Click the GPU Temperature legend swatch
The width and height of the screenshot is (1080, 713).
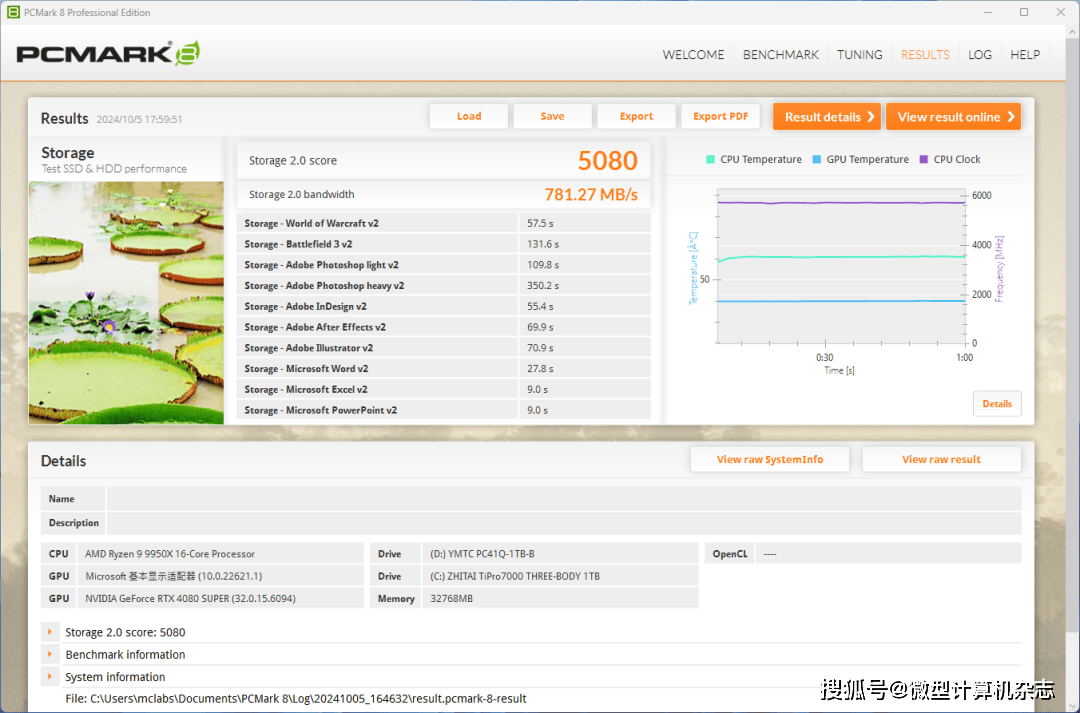click(x=816, y=159)
